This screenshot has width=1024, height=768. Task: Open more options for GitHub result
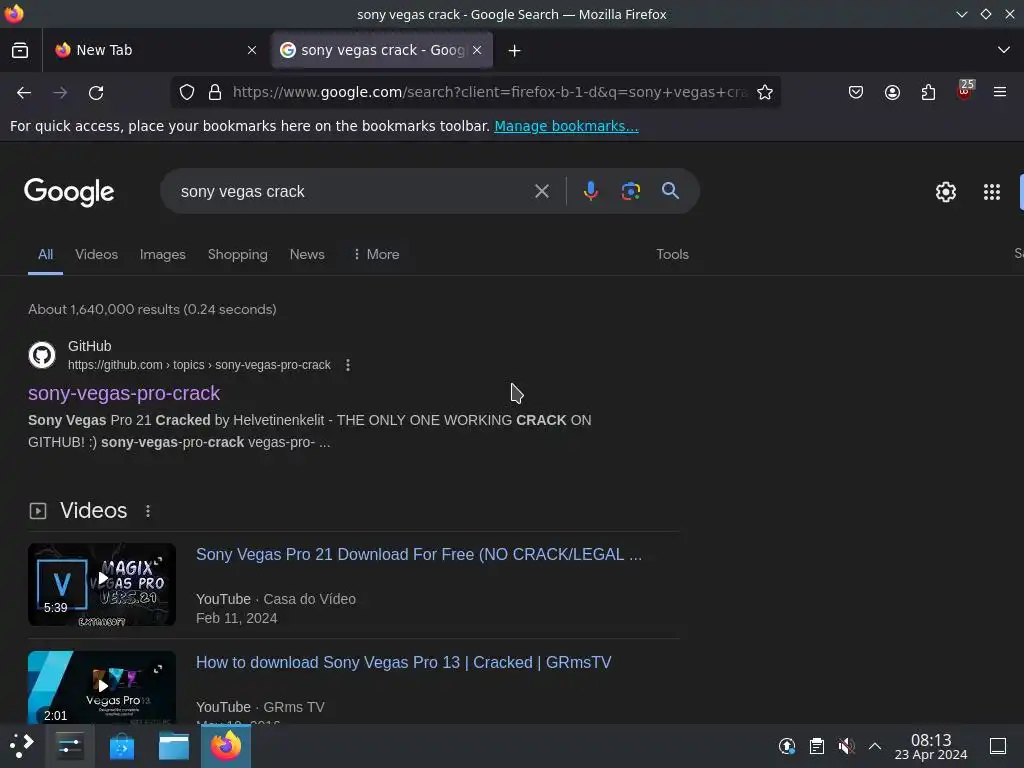pos(348,365)
